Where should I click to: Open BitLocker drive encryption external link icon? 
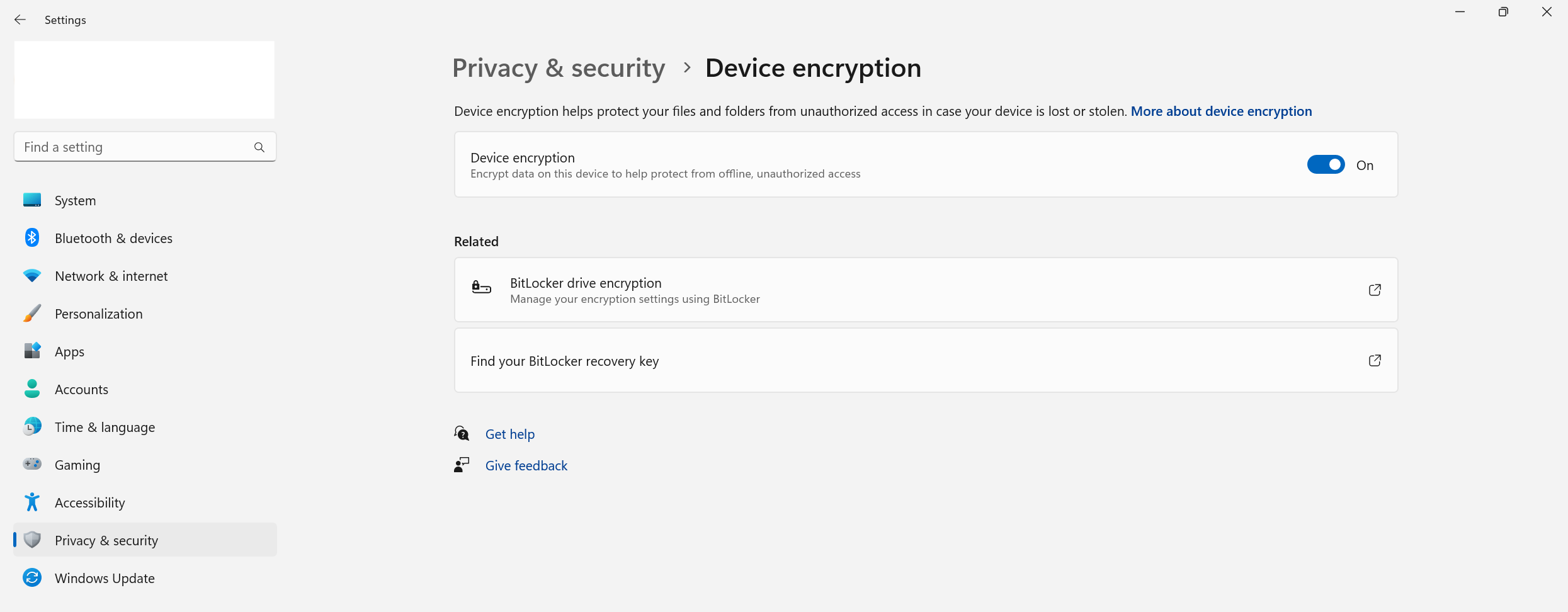(1375, 290)
